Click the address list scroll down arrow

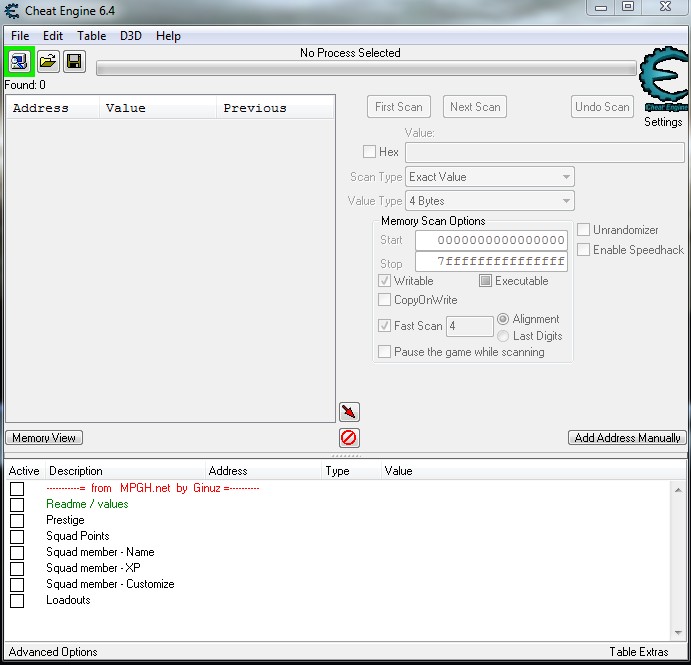(x=678, y=633)
